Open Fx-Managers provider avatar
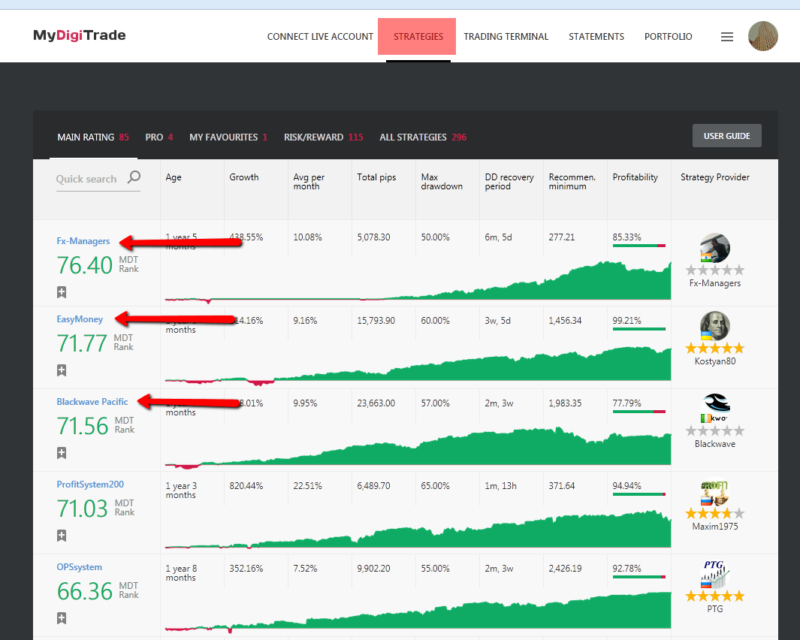The height and width of the screenshot is (640, 800). (x=715, y=248)
